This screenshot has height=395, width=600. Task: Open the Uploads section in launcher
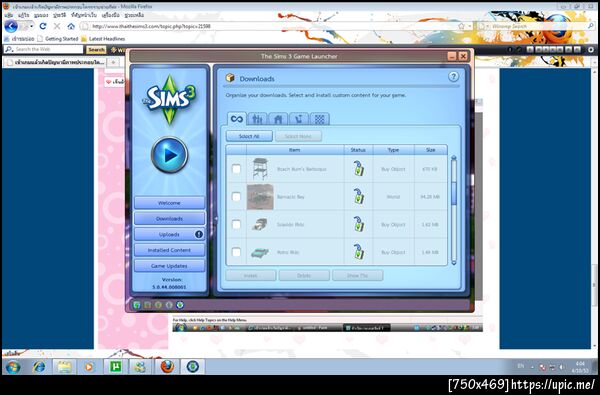point(170,234)
